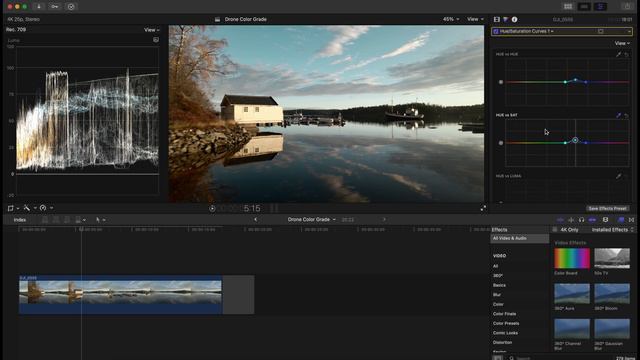Open the color inspector View dropdown

pos(622,43)
